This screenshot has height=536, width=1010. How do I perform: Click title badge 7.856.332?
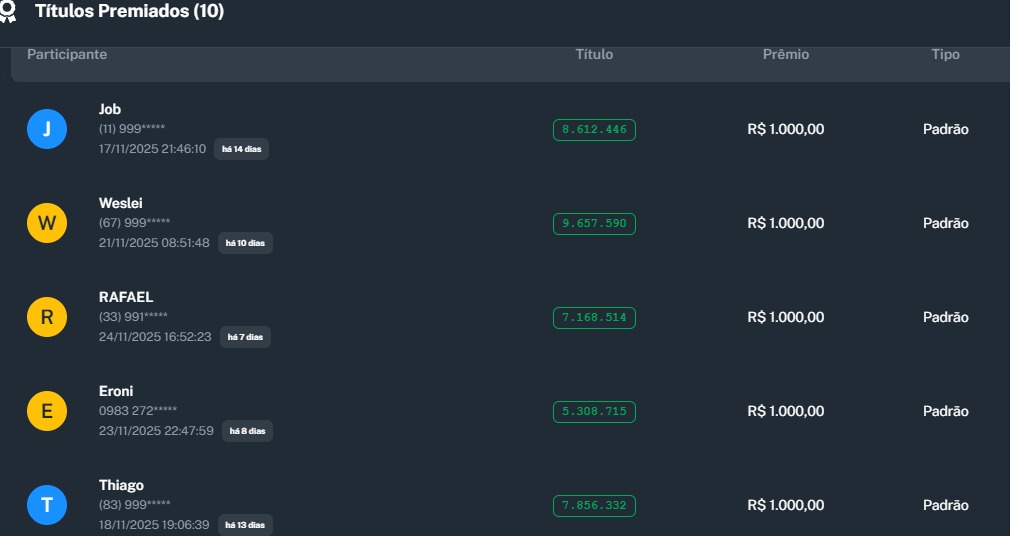(594, 505)
